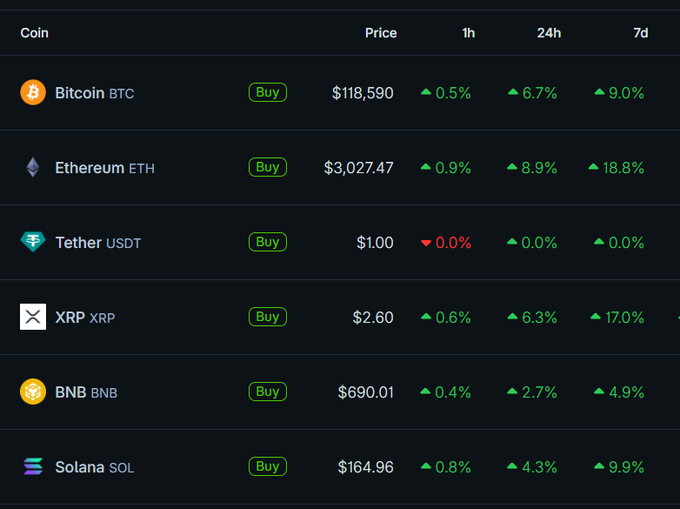Sort by the 7d change column

(640, 33)
